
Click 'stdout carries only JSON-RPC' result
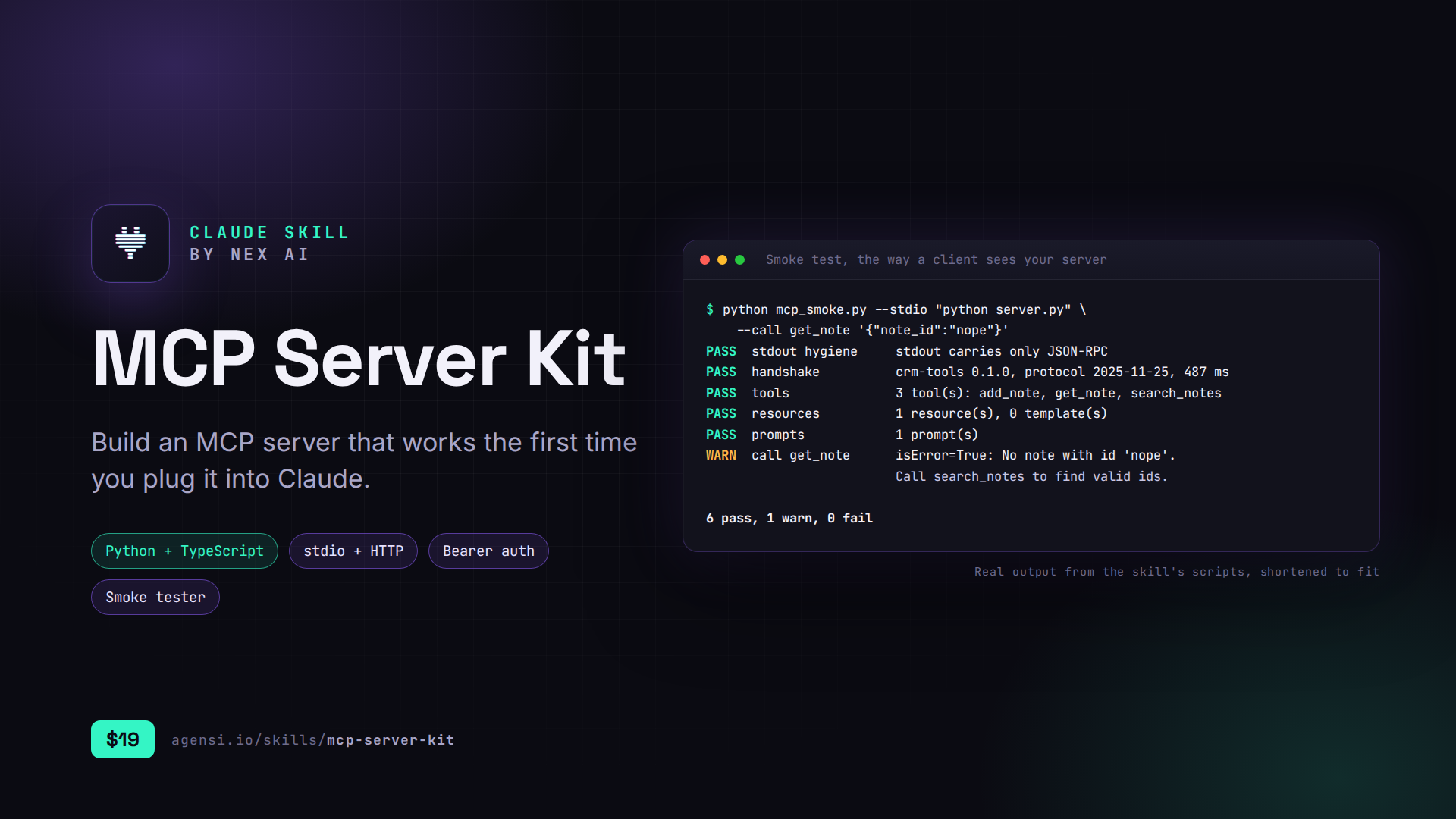[1002, 351]
